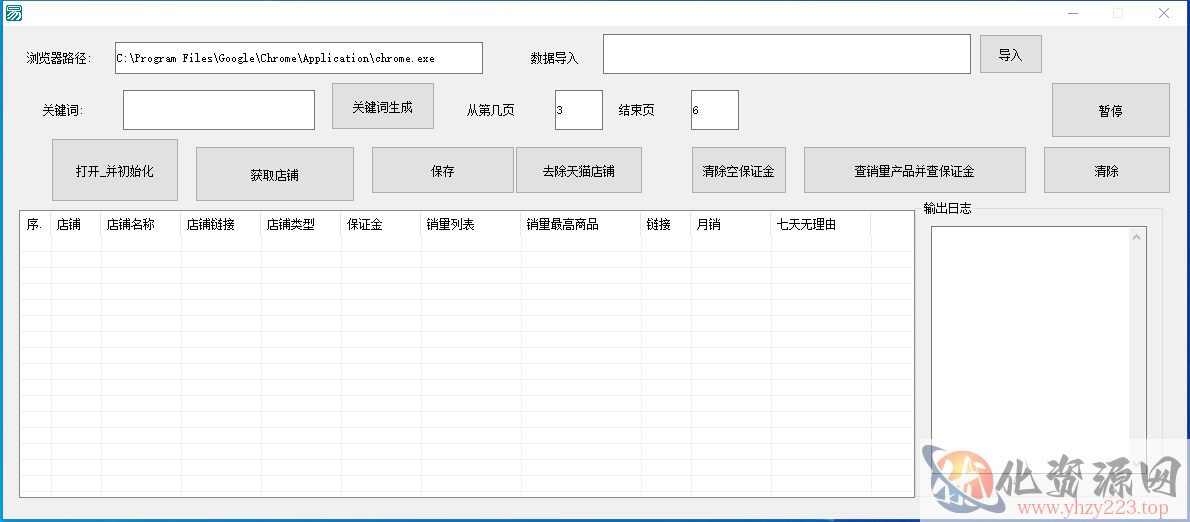This screenshot has width=1190, height=522.
Task: Click the 序 column header
Action: point(36,225)
